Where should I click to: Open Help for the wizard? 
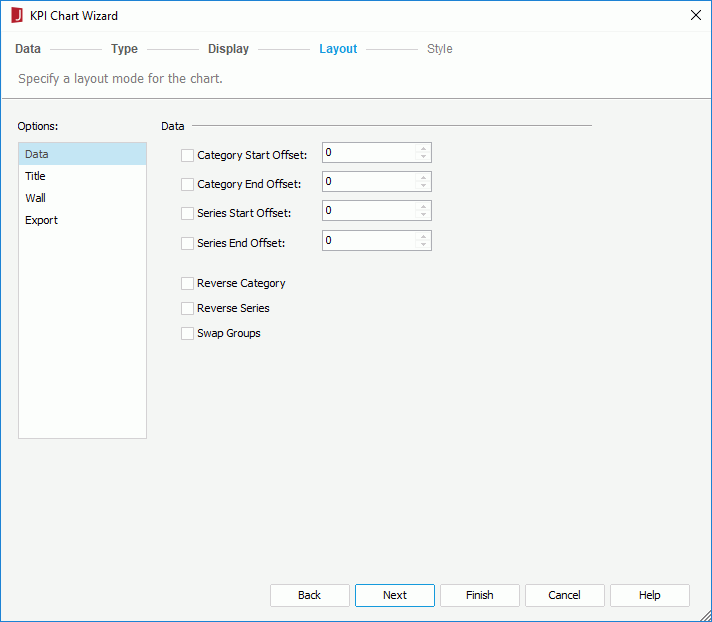[x=650, y=595]
